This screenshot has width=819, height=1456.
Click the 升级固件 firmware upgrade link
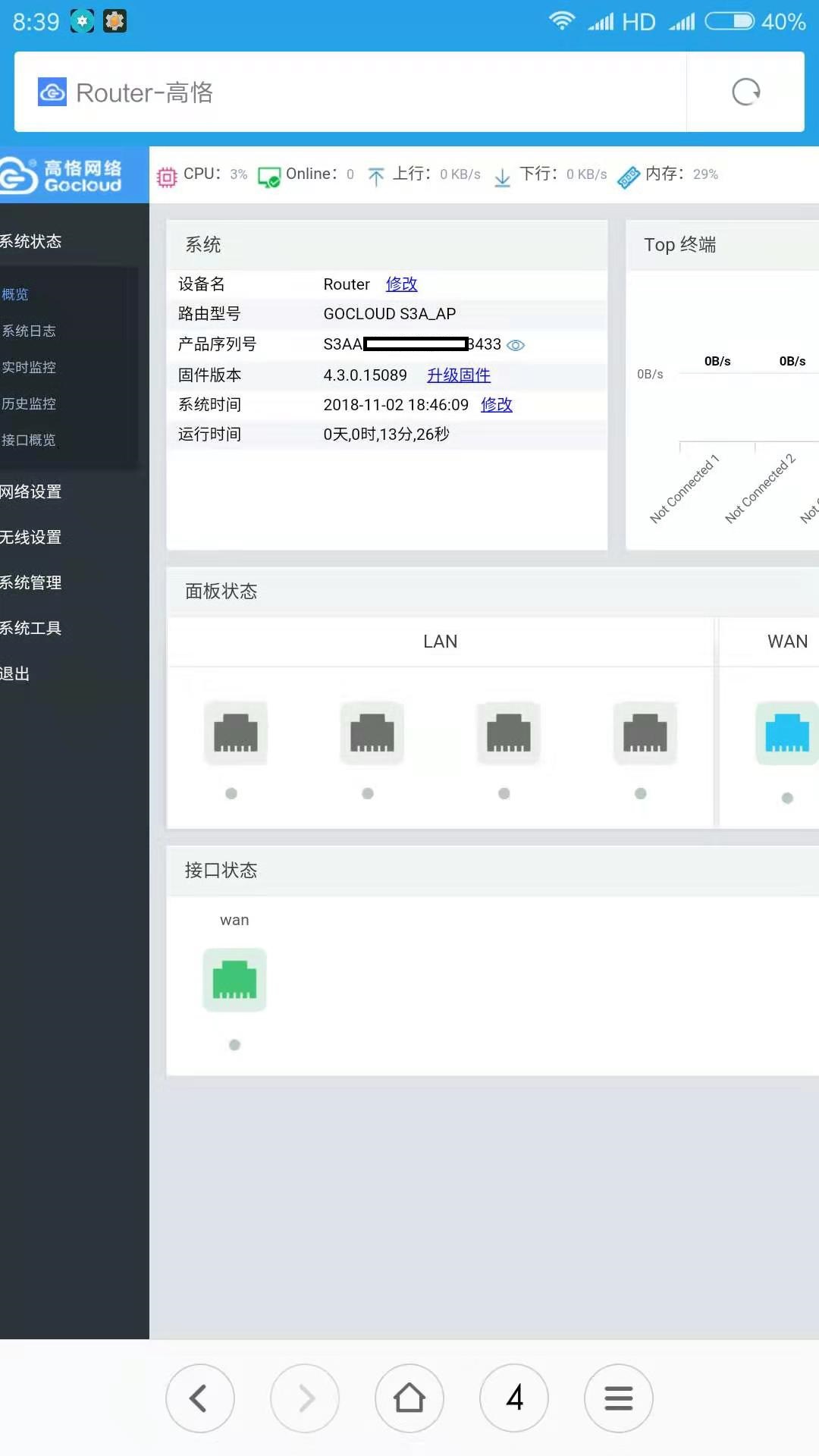pyautogui.click(x=459, y=375)
